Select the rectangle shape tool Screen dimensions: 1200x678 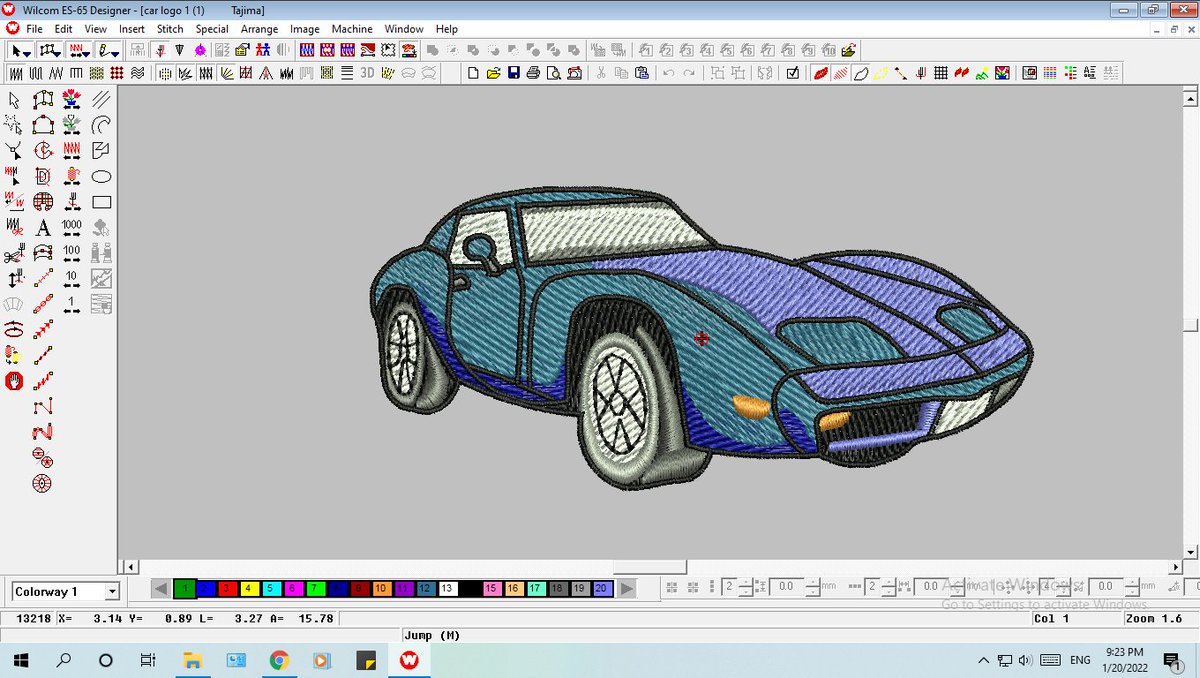point(101,202)
